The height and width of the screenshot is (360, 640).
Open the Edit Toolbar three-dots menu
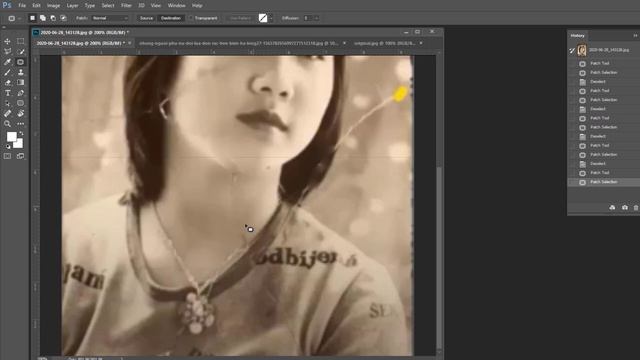20,124
